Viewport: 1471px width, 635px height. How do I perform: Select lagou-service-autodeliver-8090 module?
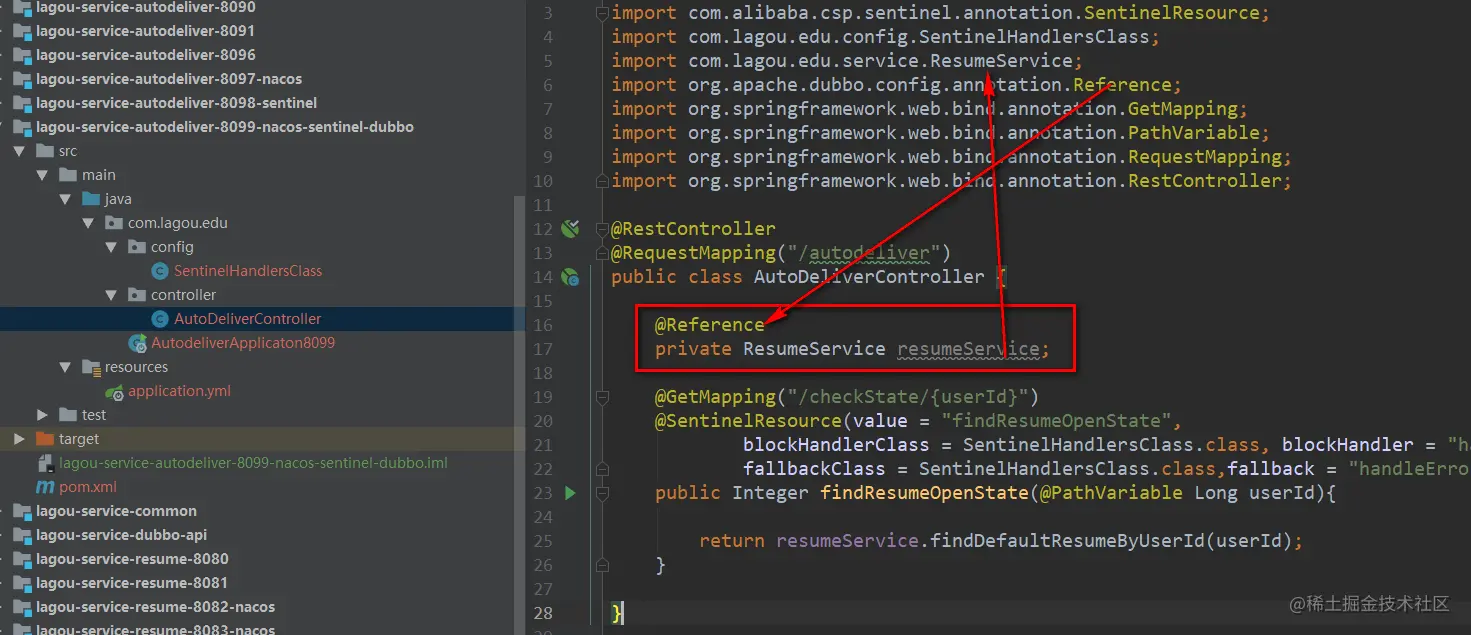[145, 7]
